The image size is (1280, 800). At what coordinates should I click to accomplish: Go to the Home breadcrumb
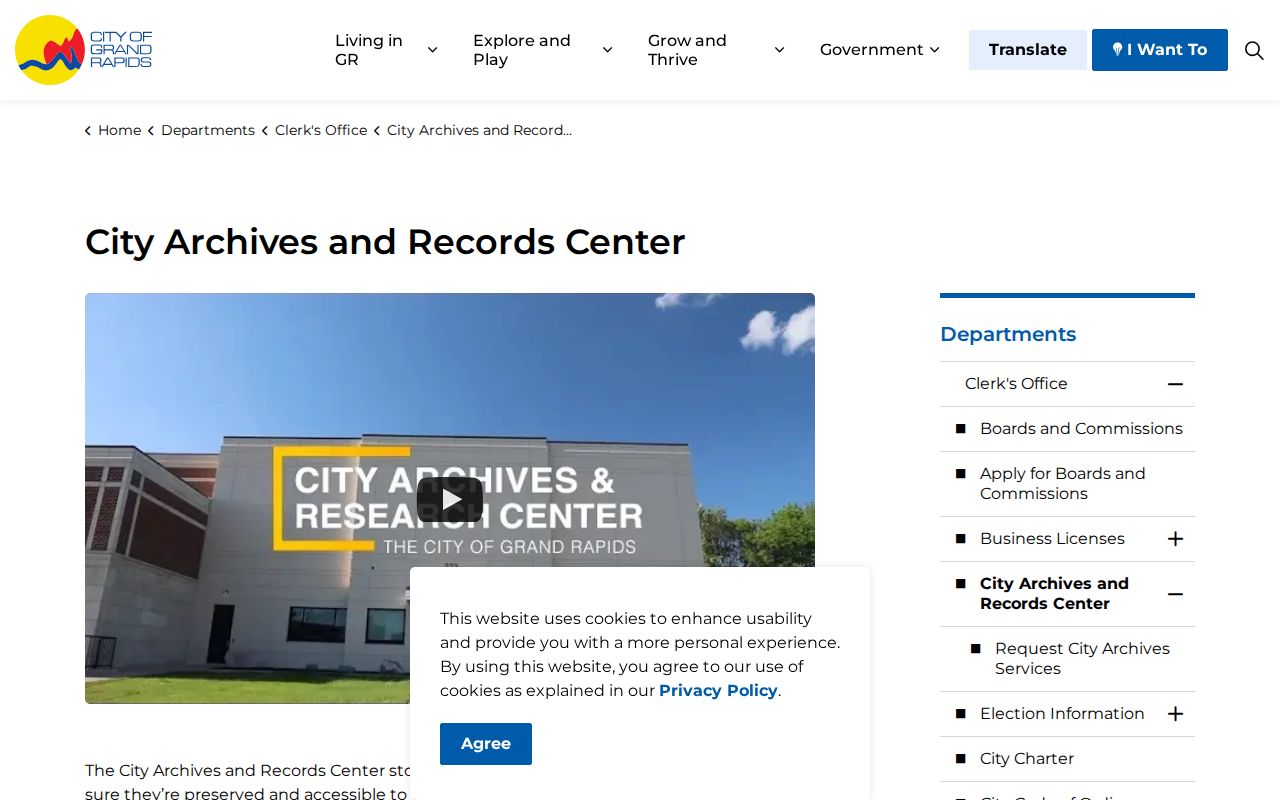[x=119, y=130]
